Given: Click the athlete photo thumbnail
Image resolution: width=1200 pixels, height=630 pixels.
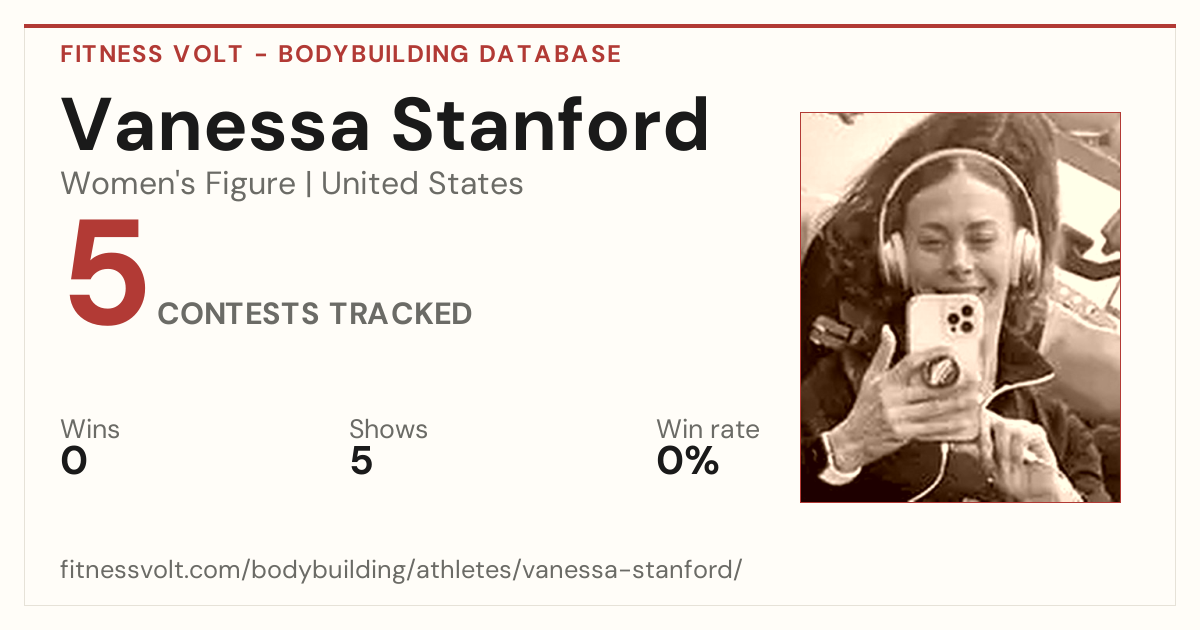Looking at the screenshot, I should (960, 307).
